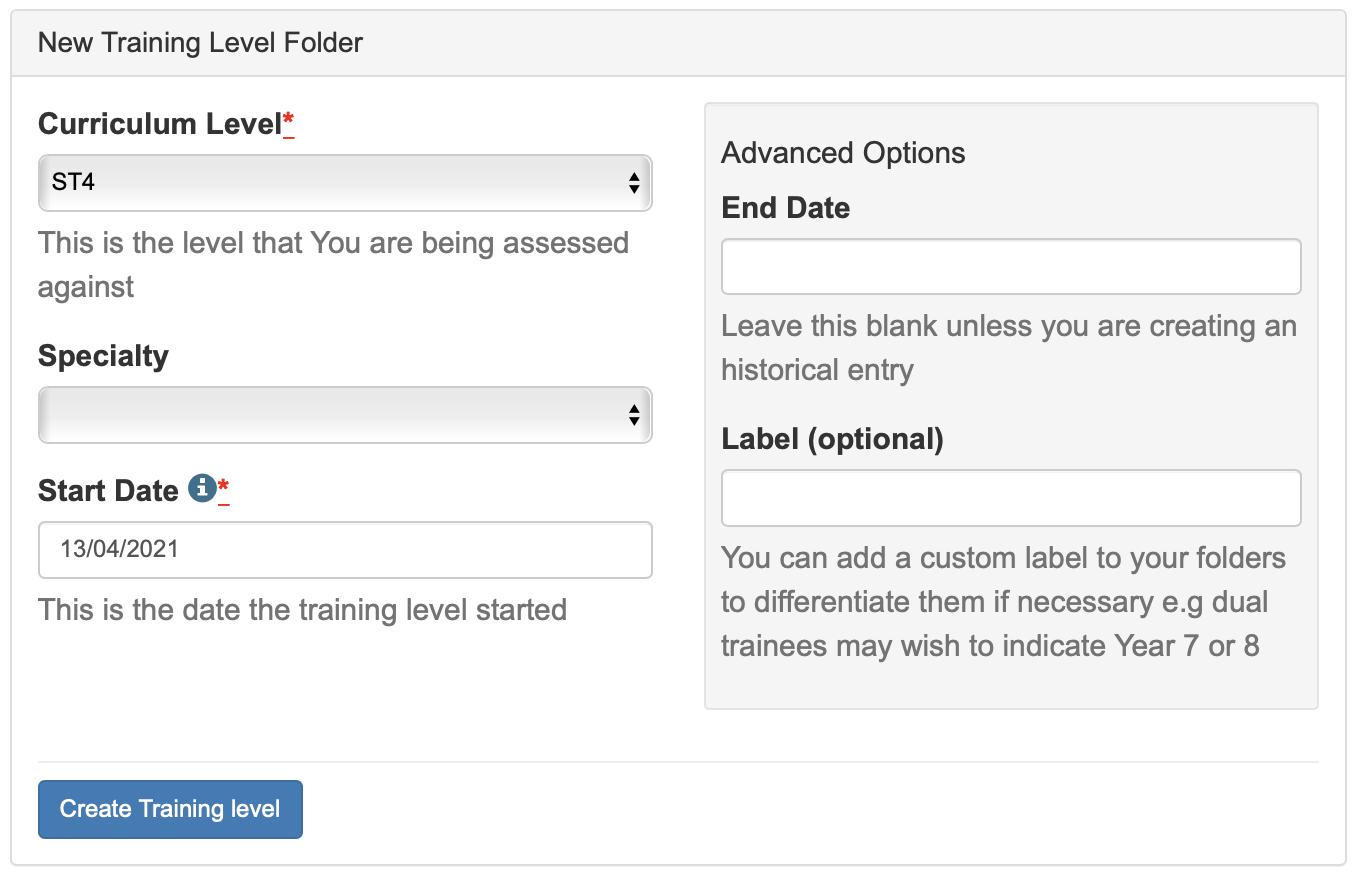This screenshot has width=1358, height=876.
Task: Expand the empty Specialty dropdown
Action: point(345,415)
